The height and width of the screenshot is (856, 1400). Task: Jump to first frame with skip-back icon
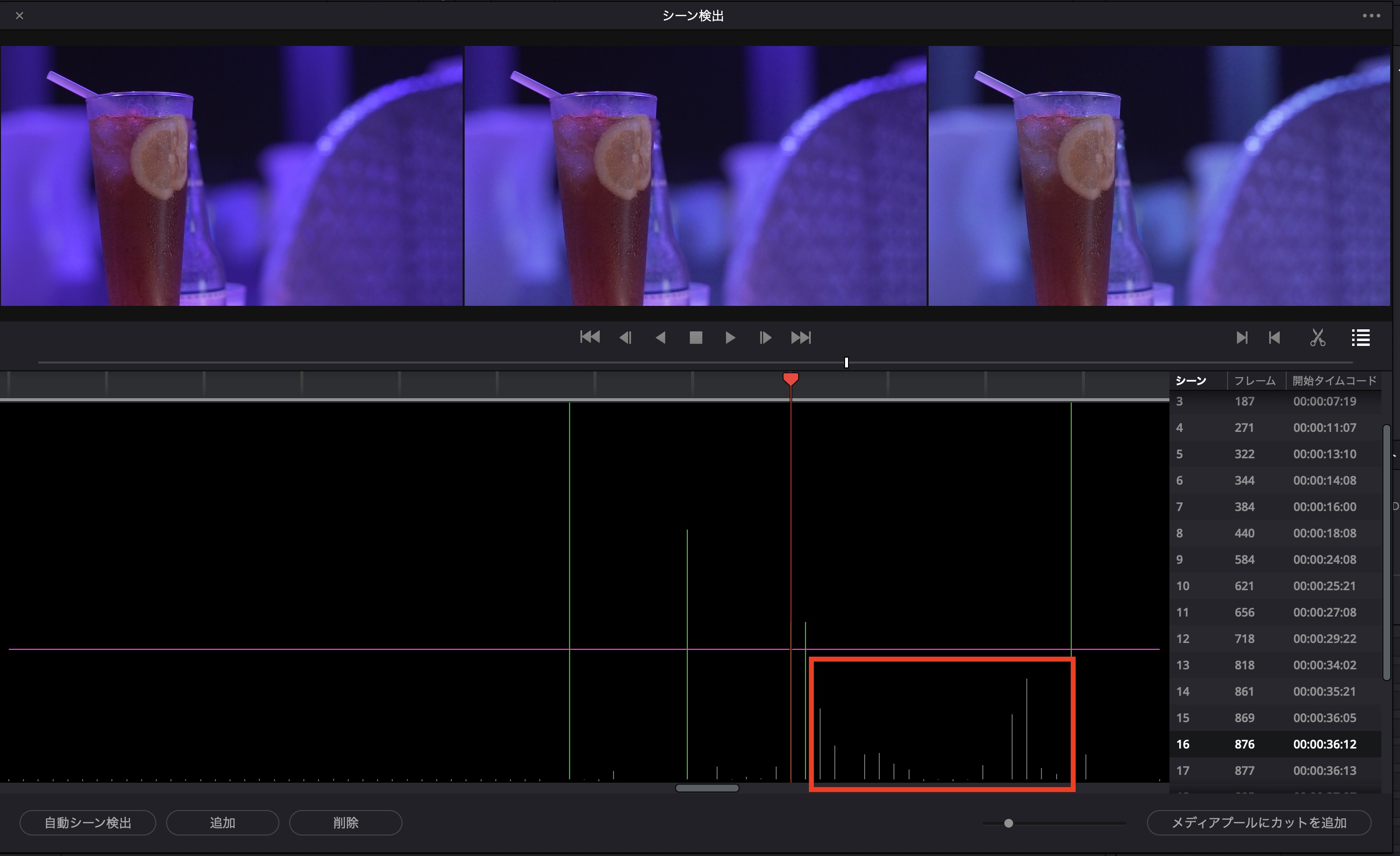[x=590, y=338]
